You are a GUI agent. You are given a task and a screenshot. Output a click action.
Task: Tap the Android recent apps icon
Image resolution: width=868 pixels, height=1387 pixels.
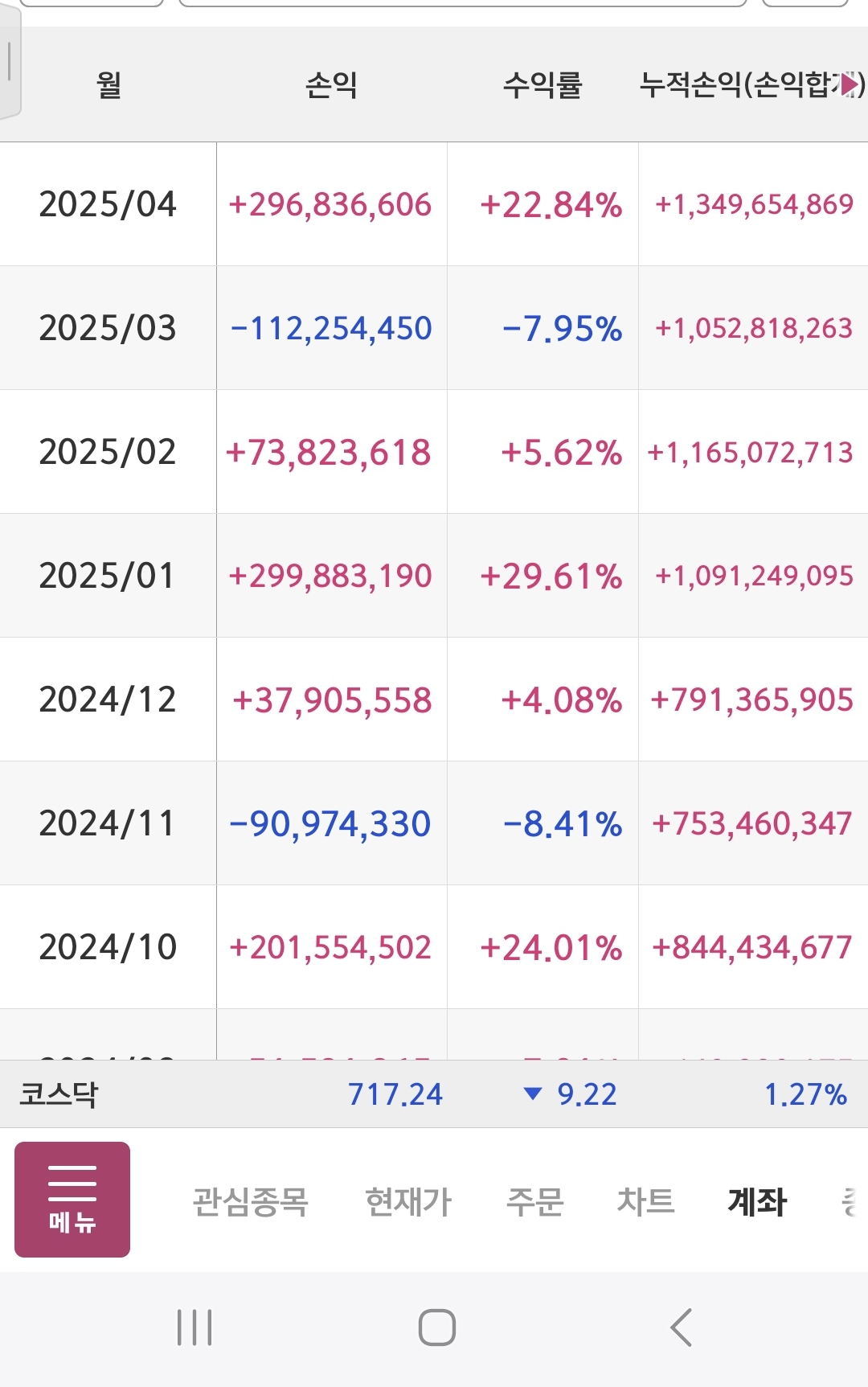click(194, 1327)
